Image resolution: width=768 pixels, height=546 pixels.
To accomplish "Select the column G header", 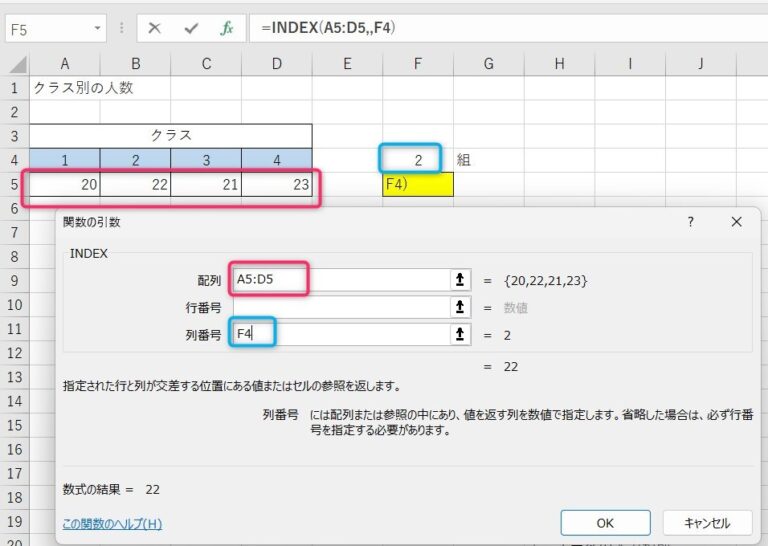I will 488,64.
